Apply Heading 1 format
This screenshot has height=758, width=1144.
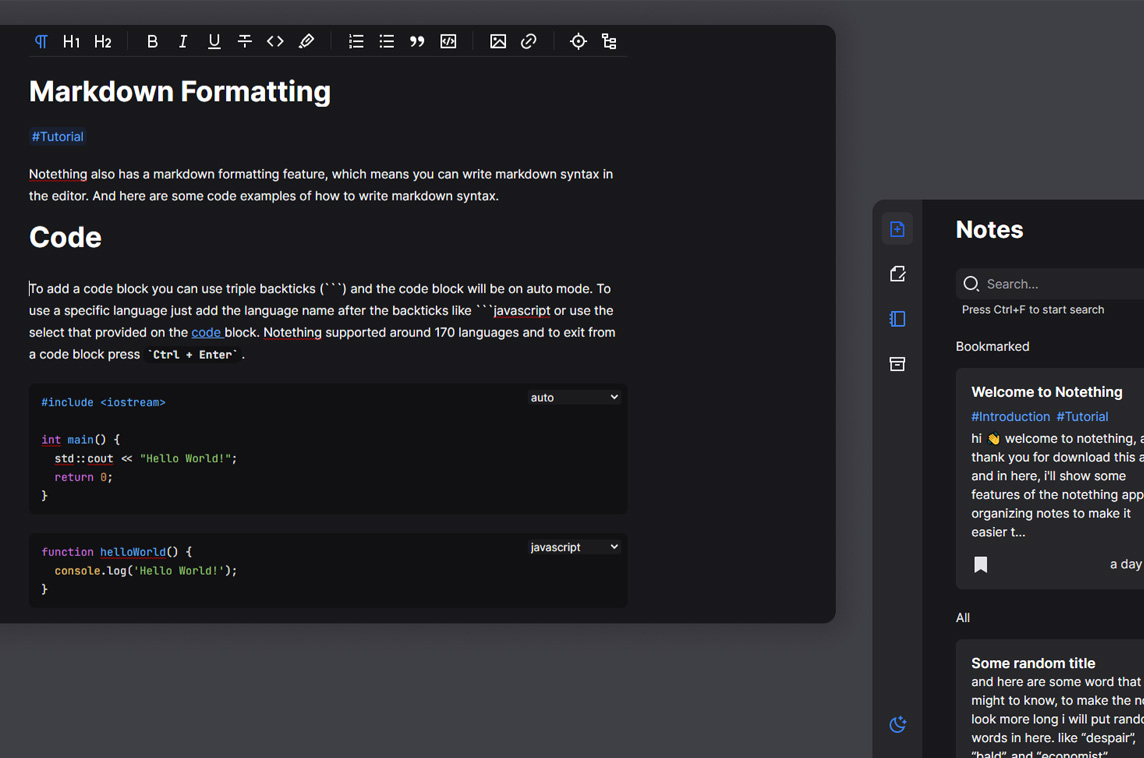click(72, 42)
